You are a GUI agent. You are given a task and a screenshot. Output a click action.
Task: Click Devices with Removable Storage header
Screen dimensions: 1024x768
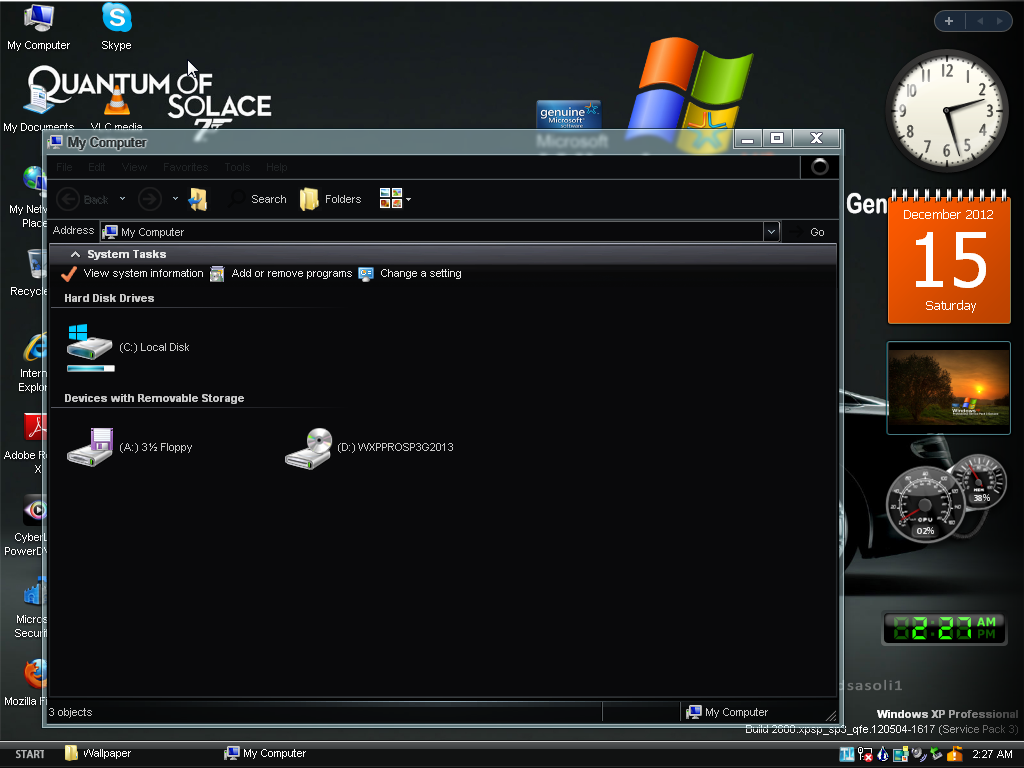154,398
